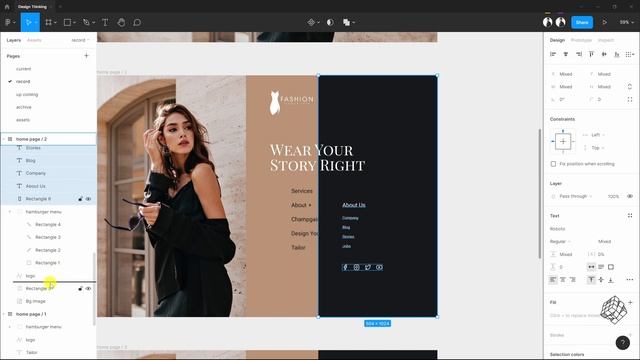Add a new fill with plus

point(630,302)
